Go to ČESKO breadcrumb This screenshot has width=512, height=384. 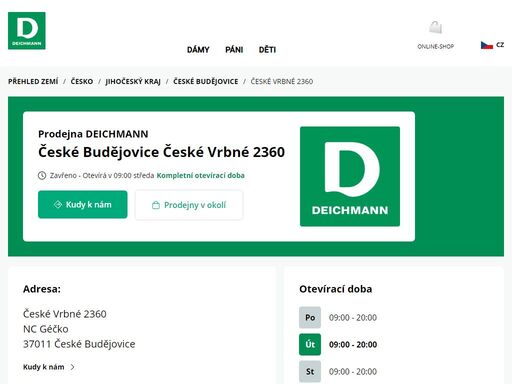pyautogui.click(x=82, y=81)
